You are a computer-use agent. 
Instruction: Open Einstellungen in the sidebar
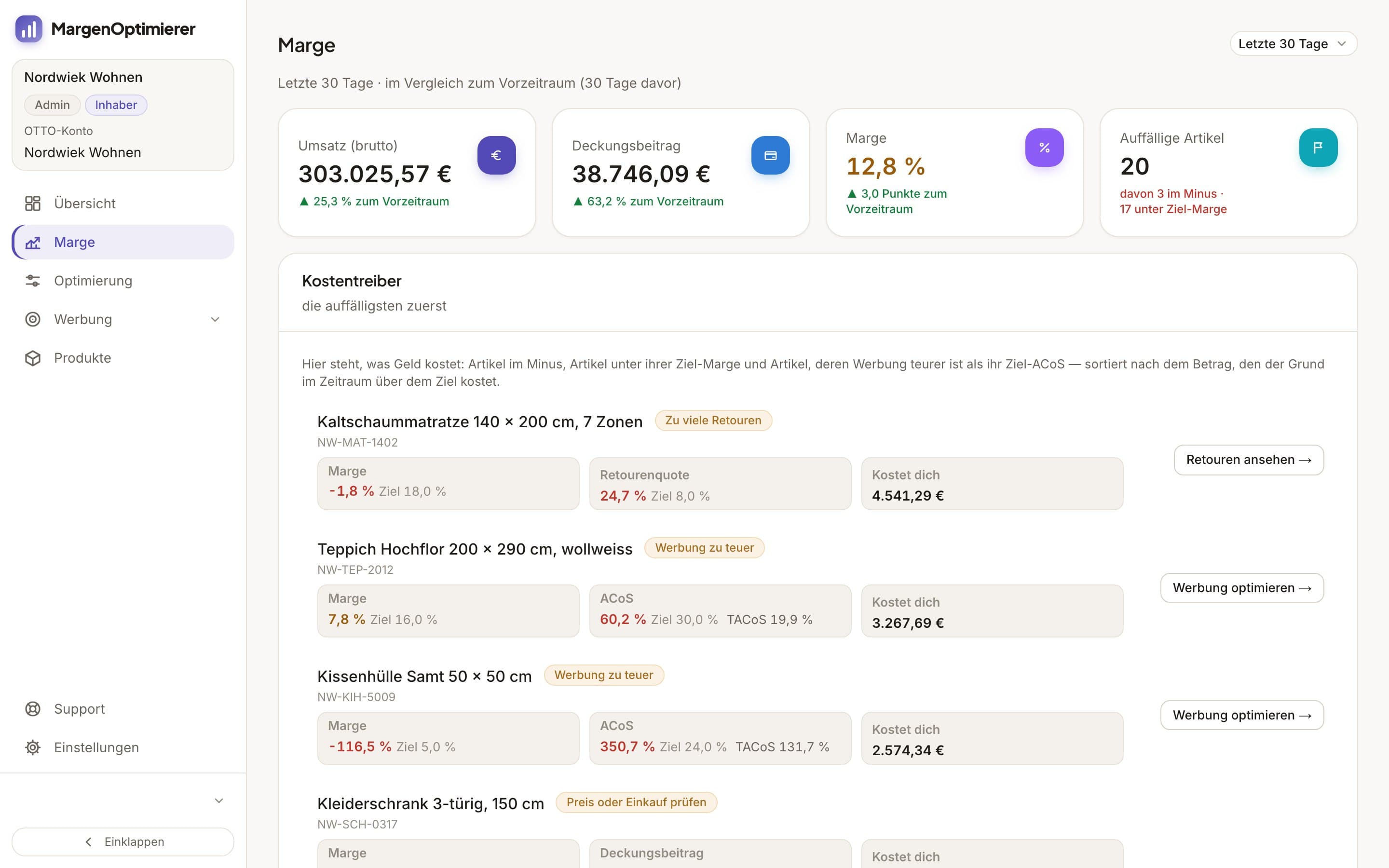click(x=123, y=747)
